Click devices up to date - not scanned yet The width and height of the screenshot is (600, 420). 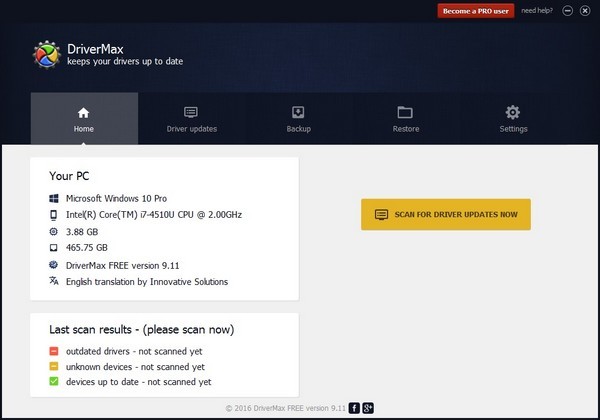tap(139, 382)
